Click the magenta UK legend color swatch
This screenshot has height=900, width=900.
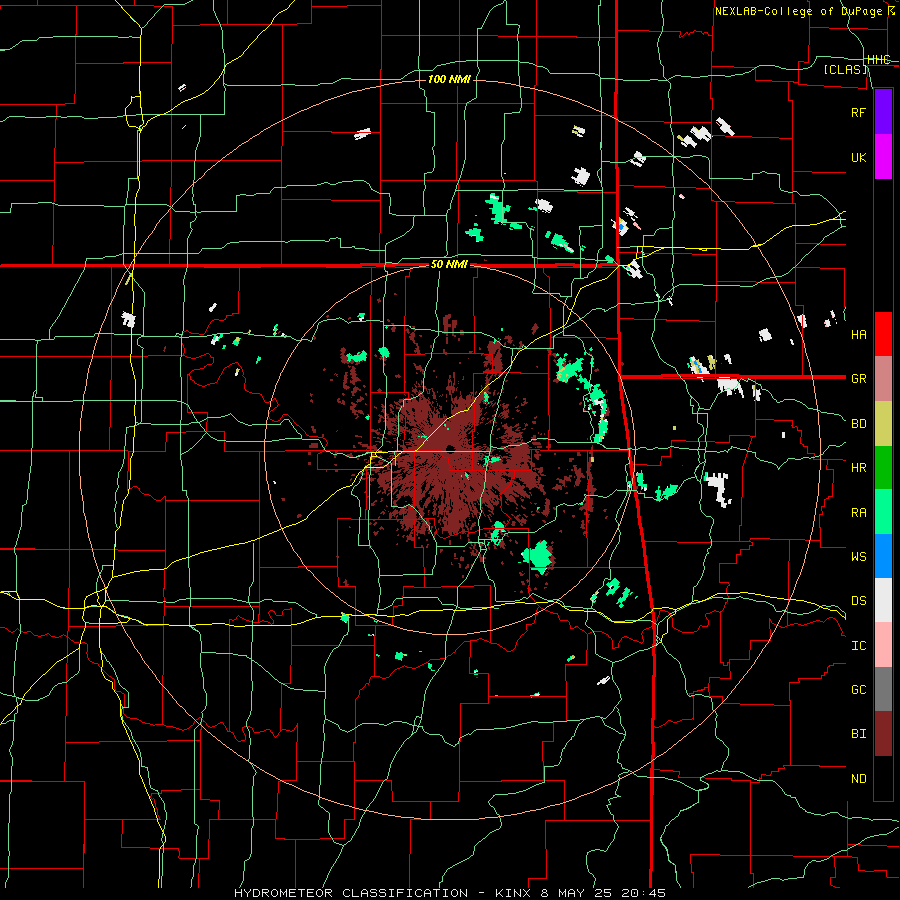tap(883, 157)
